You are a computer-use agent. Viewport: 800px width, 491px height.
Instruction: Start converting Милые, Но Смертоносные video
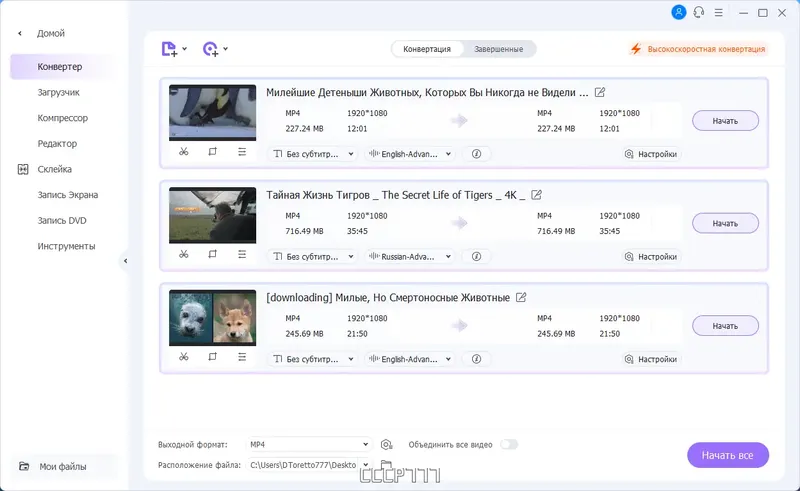(725, 326)
